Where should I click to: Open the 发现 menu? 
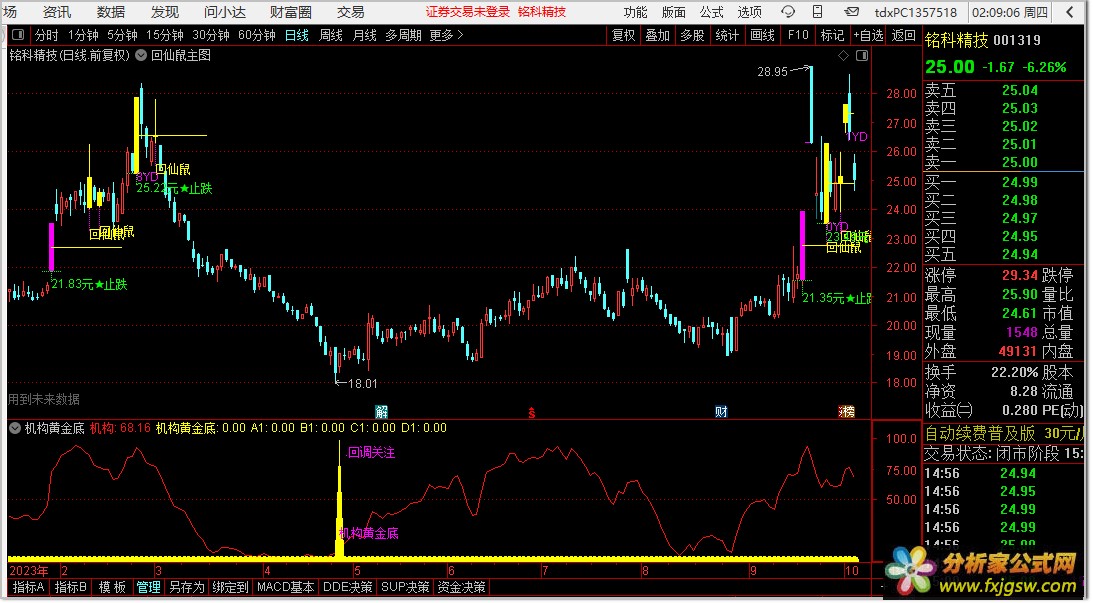click(x=165, y=12)
